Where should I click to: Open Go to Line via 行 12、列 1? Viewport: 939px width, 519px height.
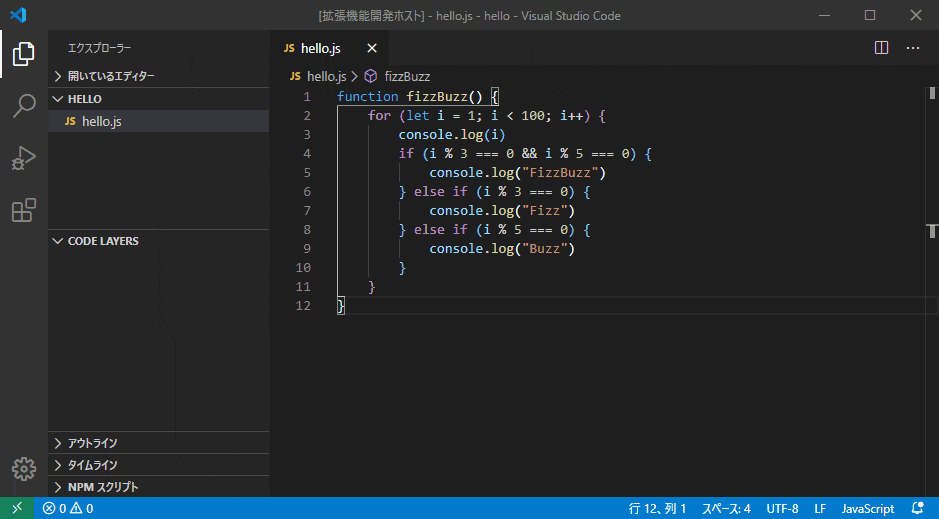coord(657,508)
